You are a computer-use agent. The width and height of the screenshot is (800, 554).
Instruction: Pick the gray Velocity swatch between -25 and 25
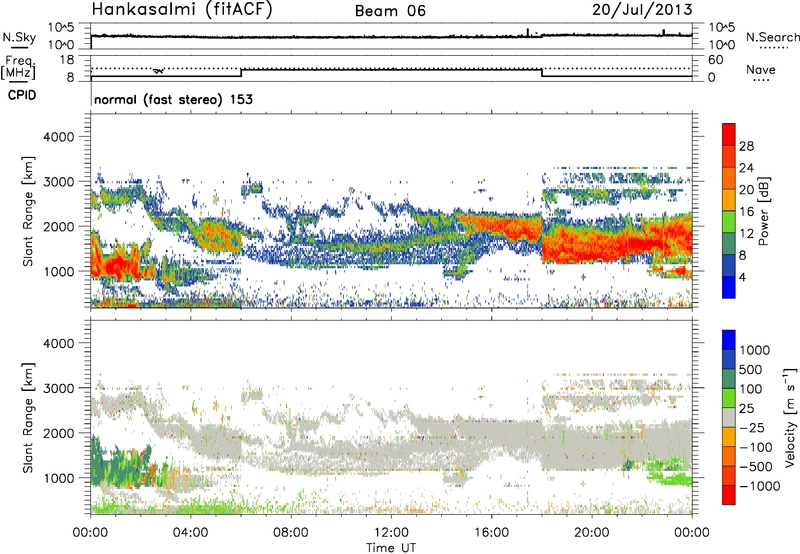pos(729,417)
